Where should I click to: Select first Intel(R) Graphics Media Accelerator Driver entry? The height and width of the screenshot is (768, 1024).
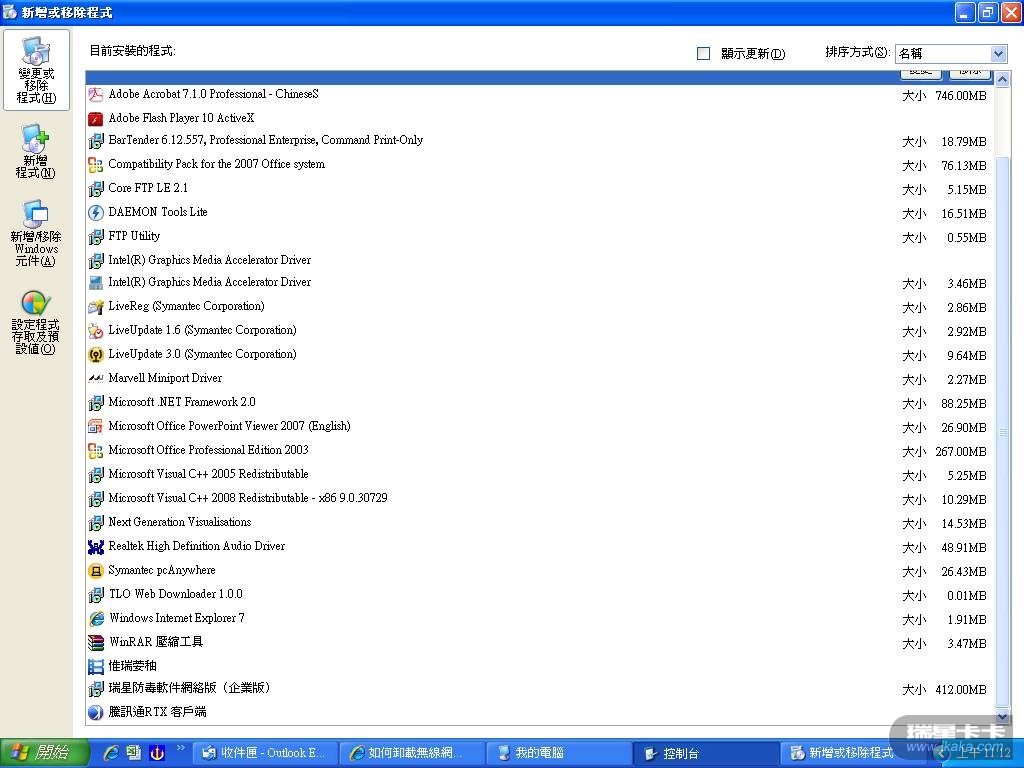click(x=539, y=261)
